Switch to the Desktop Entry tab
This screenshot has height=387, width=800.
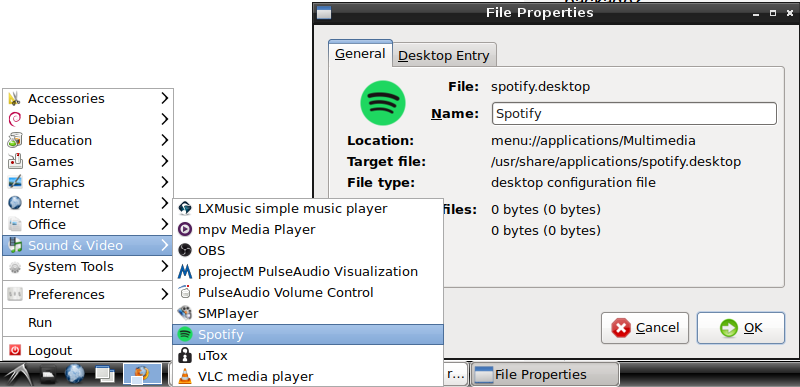pos(444,56)
